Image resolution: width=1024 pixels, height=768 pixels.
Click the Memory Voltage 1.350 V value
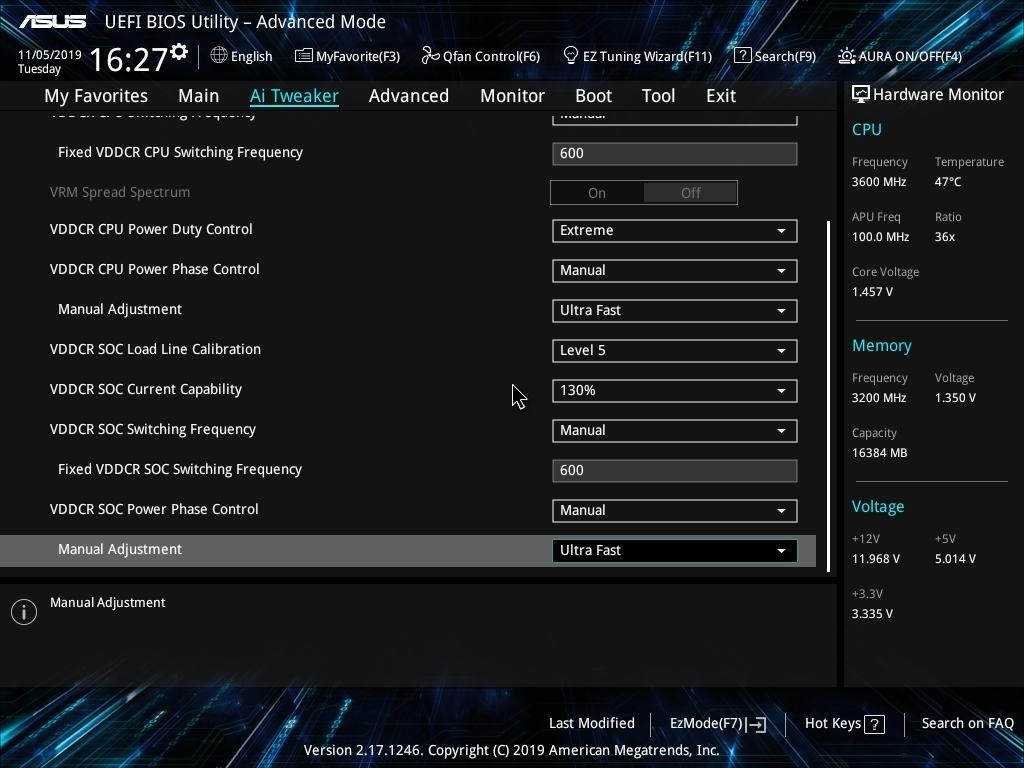955,397
